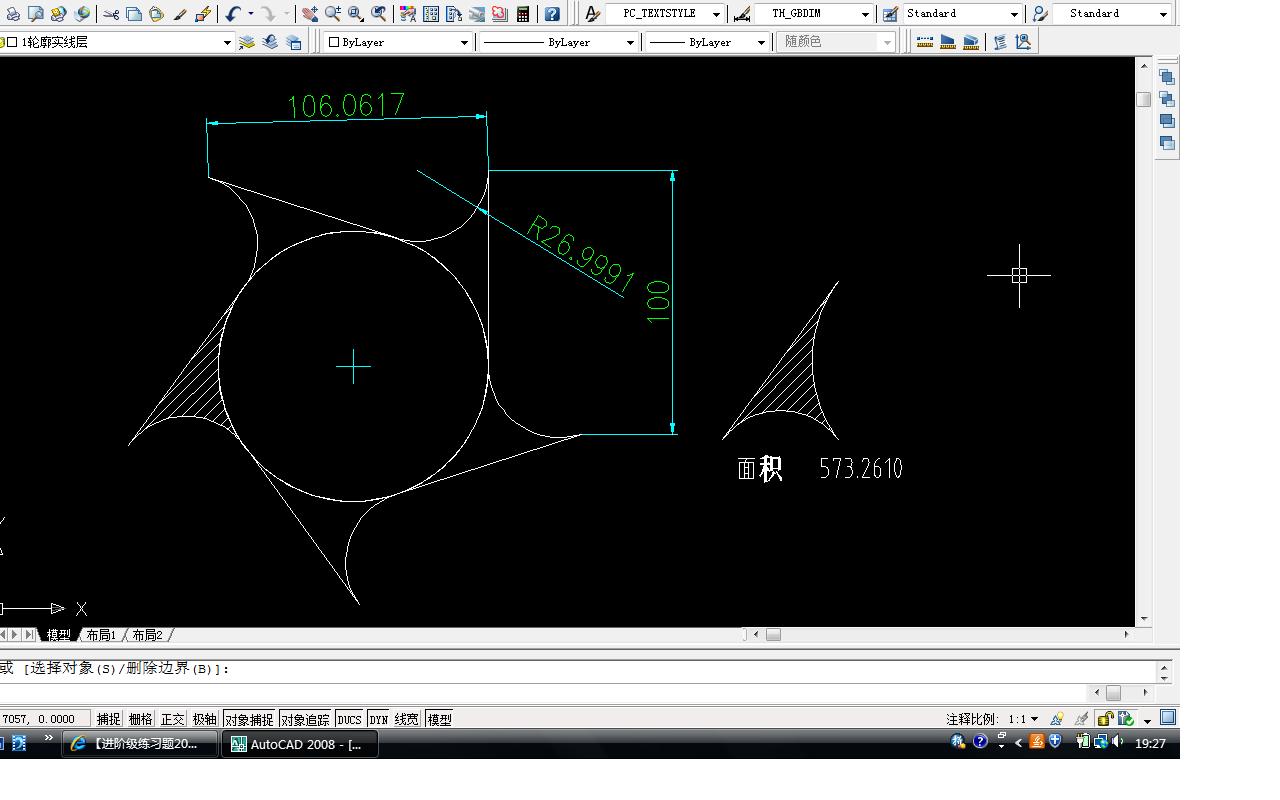
Task: Click the Layer Previous icon
Action: tap(270, 42)
